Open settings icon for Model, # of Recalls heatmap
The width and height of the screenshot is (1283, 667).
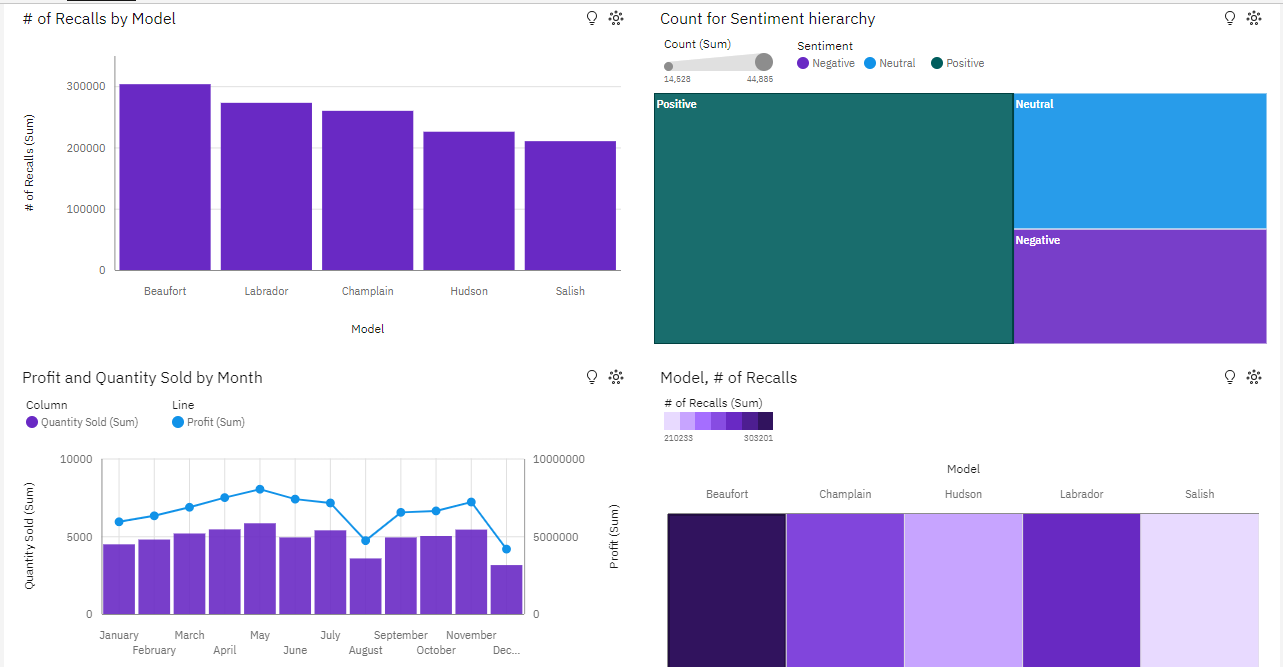click(x=1254, y=377)
